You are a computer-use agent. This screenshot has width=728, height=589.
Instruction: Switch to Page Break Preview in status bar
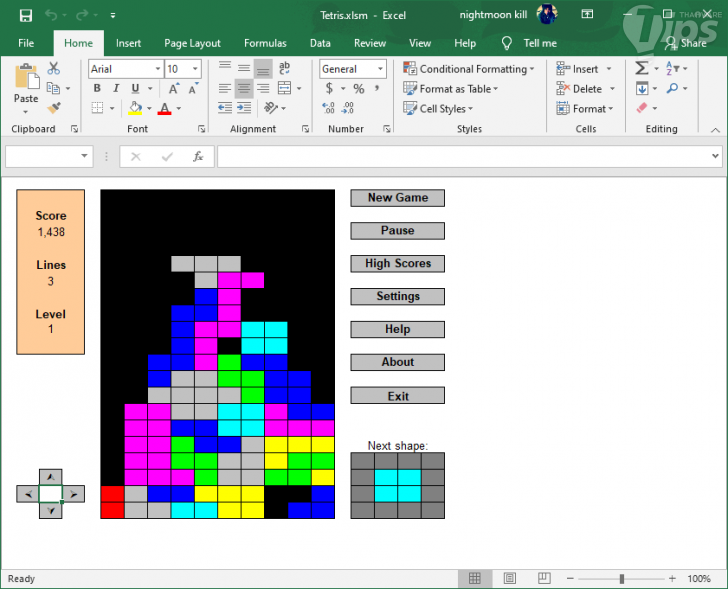pyautogui.click(x=544, y=578)
